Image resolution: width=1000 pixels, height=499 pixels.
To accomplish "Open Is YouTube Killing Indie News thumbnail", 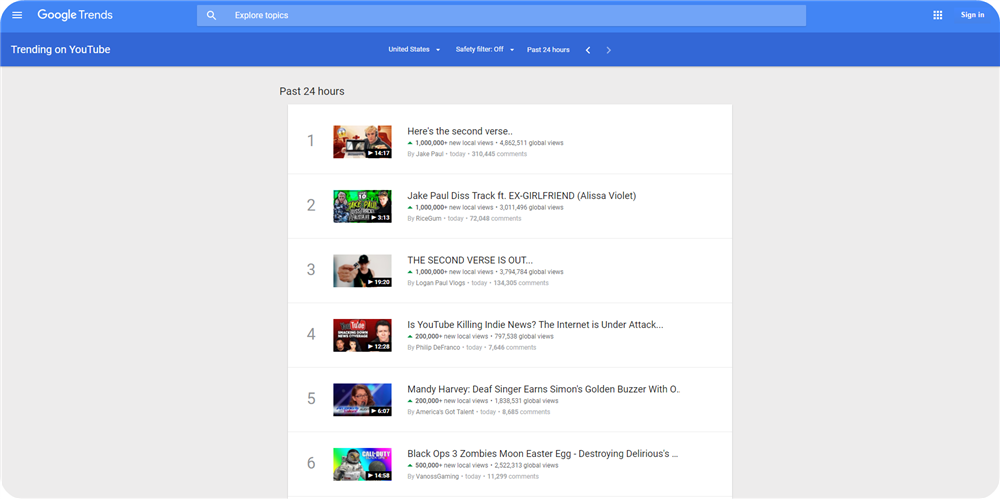I will pos(362,335).
